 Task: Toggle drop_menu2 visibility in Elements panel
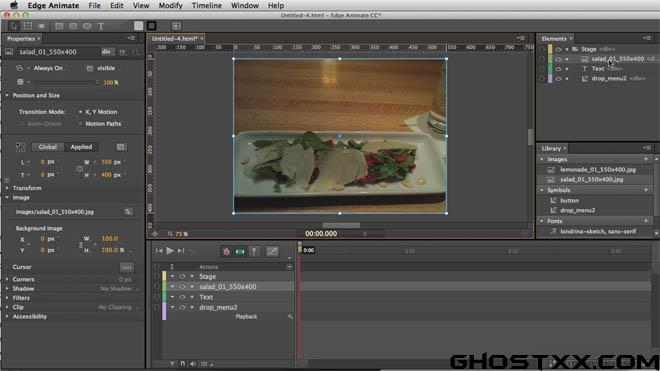click(x=559, y=79)
